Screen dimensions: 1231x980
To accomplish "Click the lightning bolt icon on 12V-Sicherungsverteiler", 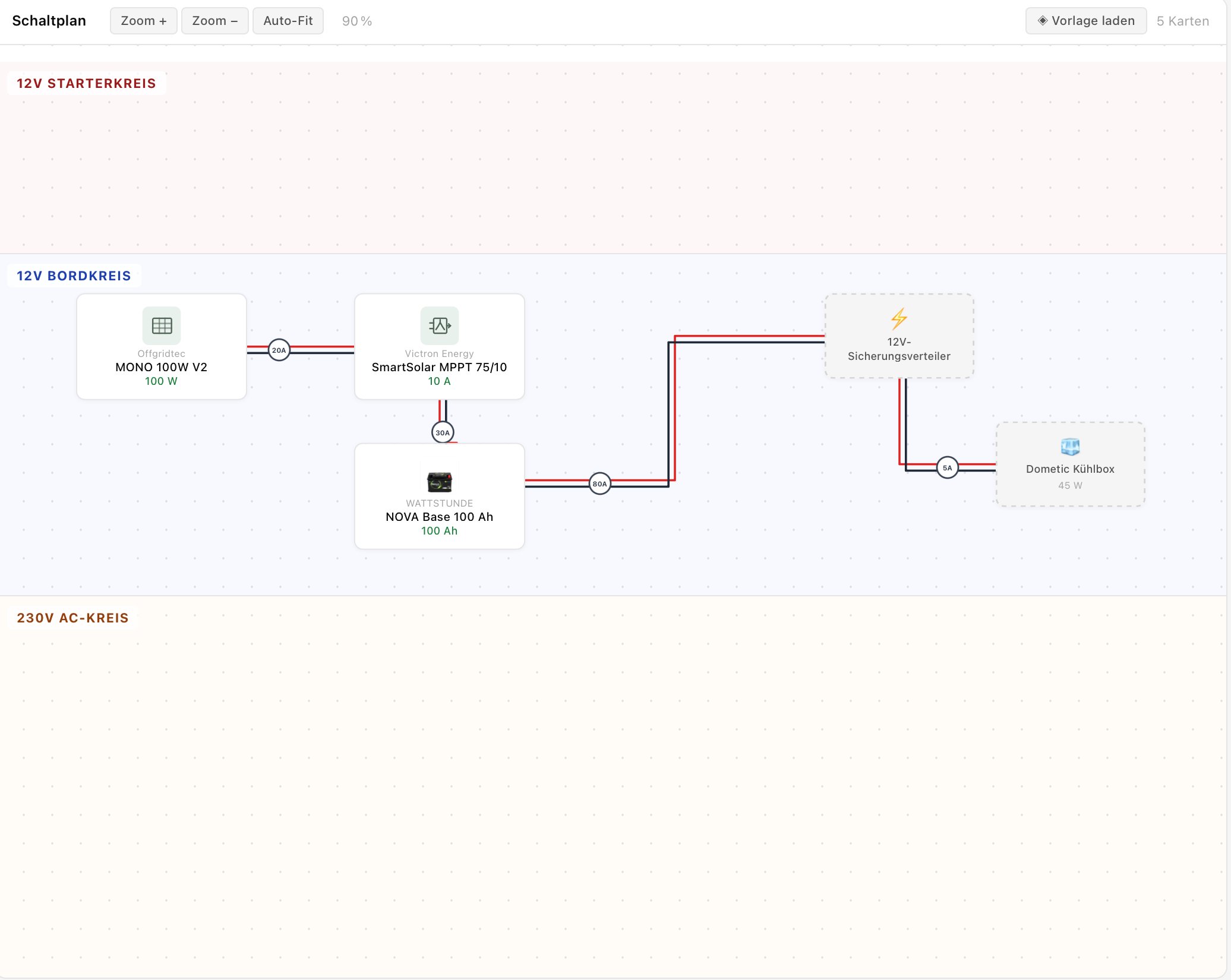I will click(x=899, y=319).
